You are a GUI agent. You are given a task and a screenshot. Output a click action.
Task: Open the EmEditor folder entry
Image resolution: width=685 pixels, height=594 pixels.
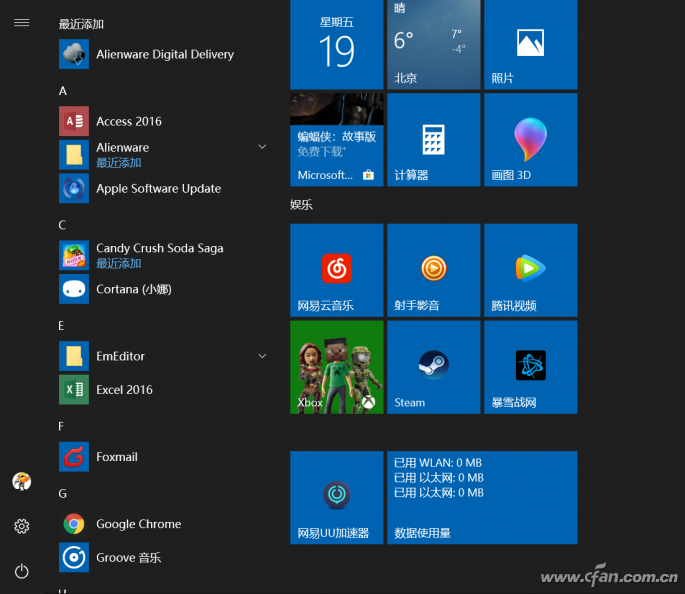[164, 356]
